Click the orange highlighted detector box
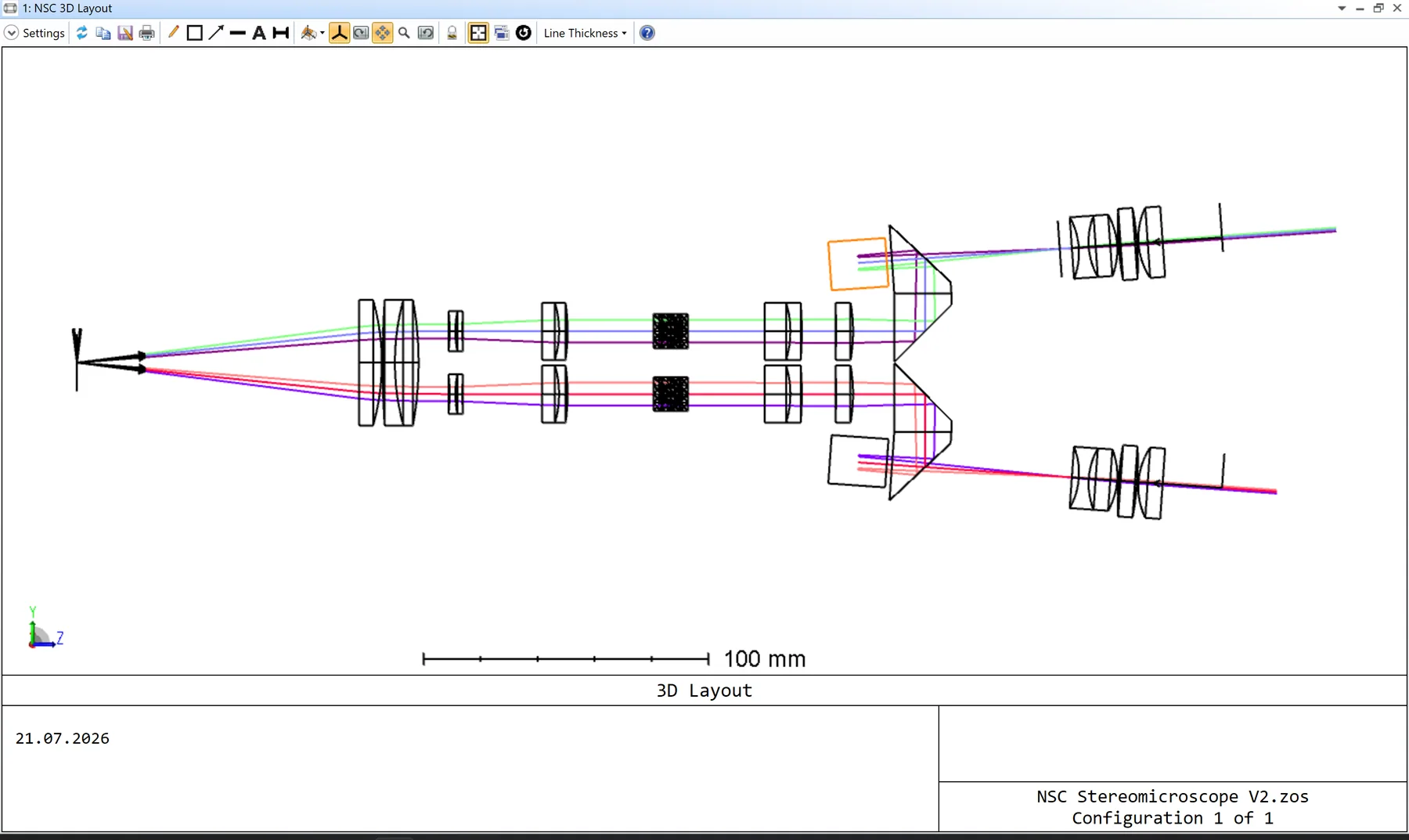The height and width of the screenshot is (840, 1409). pyautogui.click(x=858, y=264)
